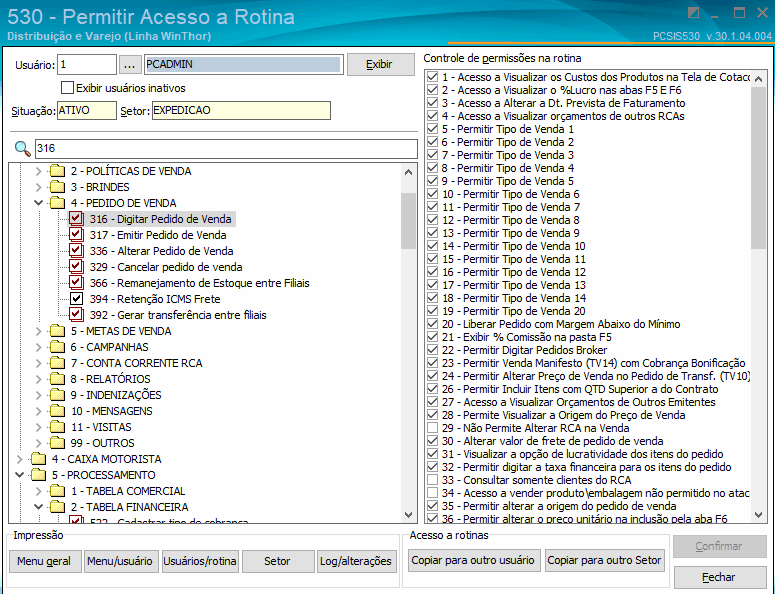Click the Setor print button
Viewport: 775px width, 594px height.
coord(278,561)
